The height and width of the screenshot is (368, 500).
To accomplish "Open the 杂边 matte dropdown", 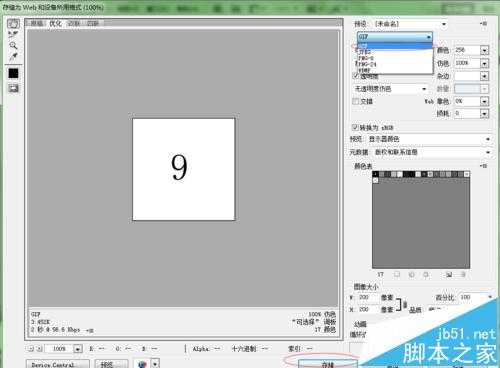I will [x=484, y=76].
